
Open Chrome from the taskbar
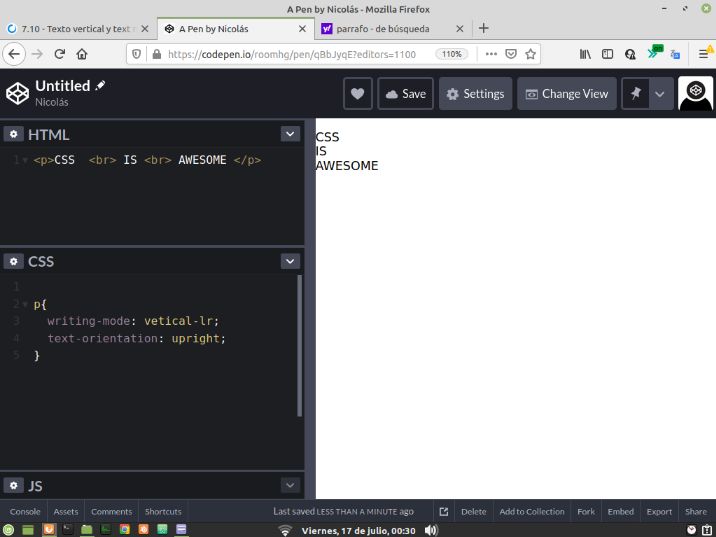[x=124, y=530]
